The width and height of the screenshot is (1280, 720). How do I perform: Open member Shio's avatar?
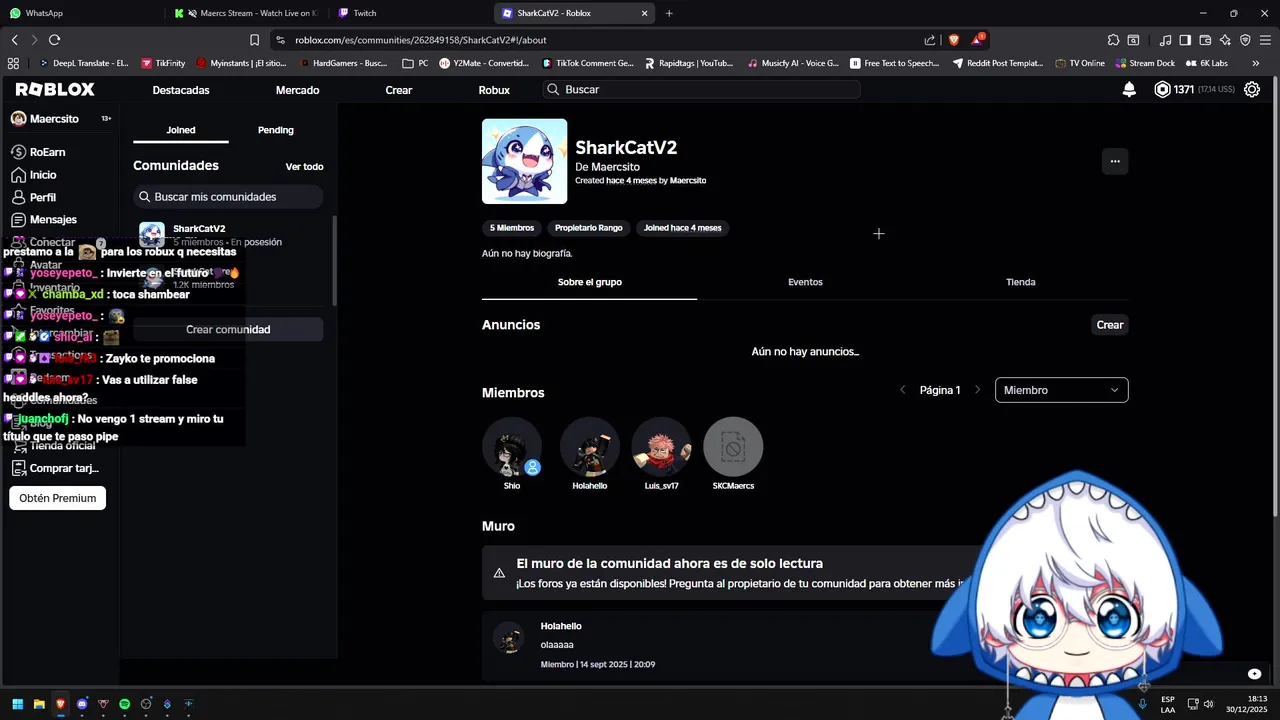pos(512,447)
